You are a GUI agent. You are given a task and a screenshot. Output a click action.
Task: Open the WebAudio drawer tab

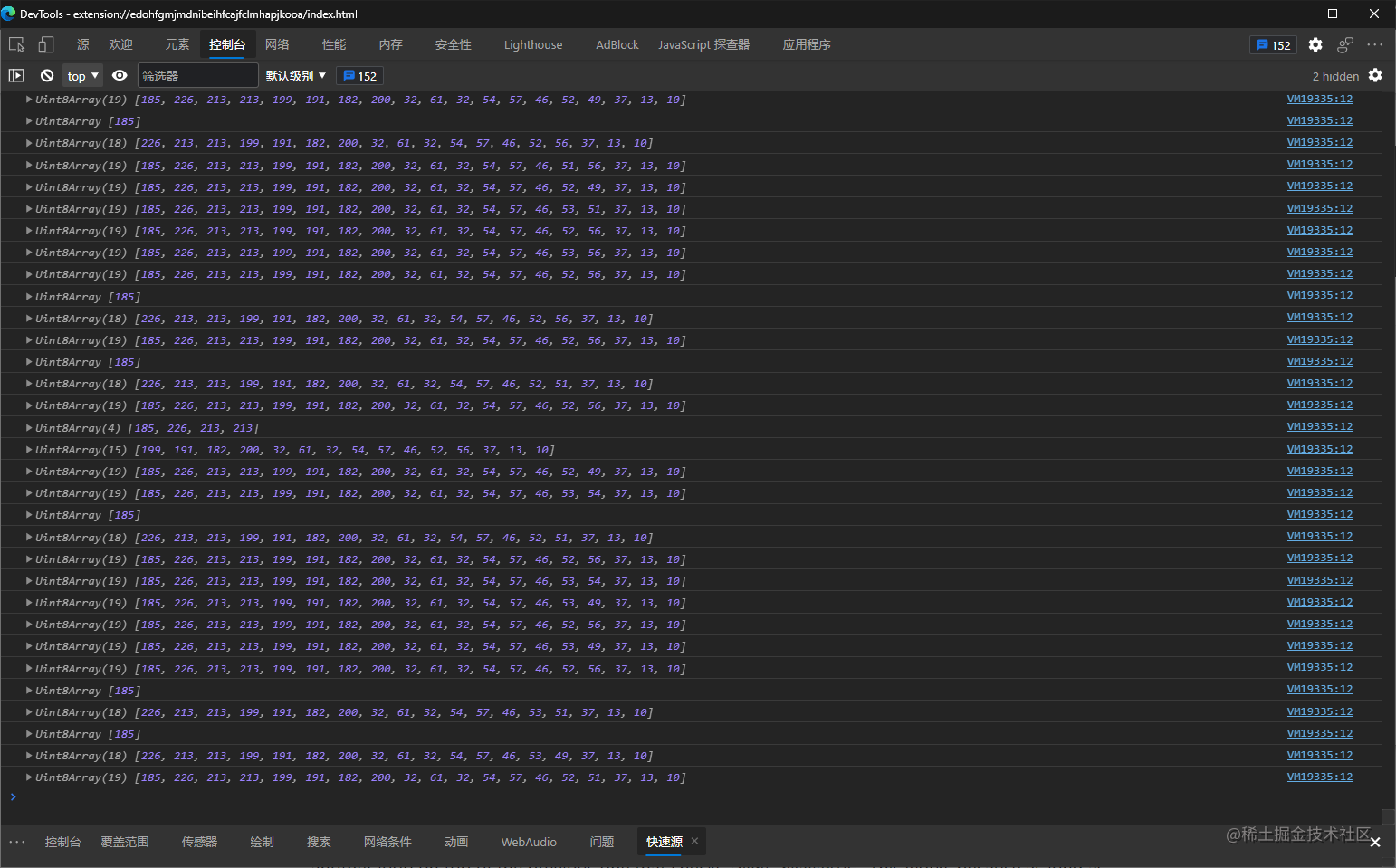(529, 842)
